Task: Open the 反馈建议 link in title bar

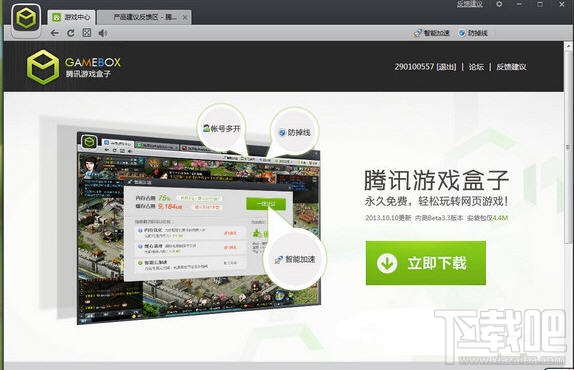Action: tap(470, 4)
